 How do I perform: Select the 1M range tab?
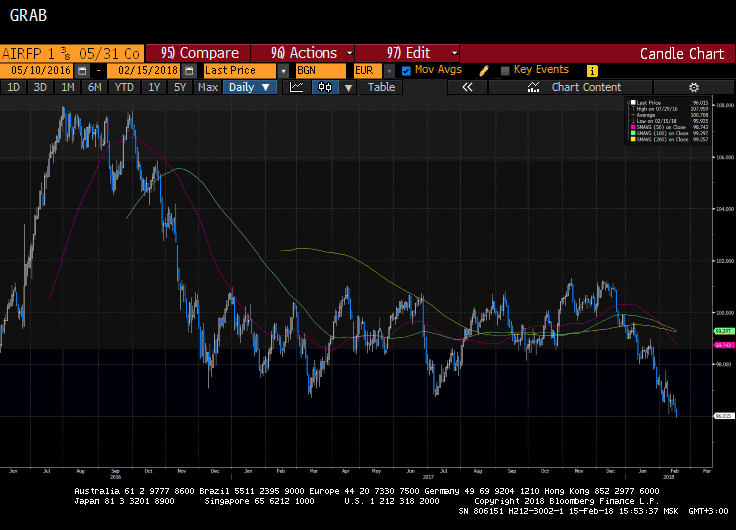point(68,87)
